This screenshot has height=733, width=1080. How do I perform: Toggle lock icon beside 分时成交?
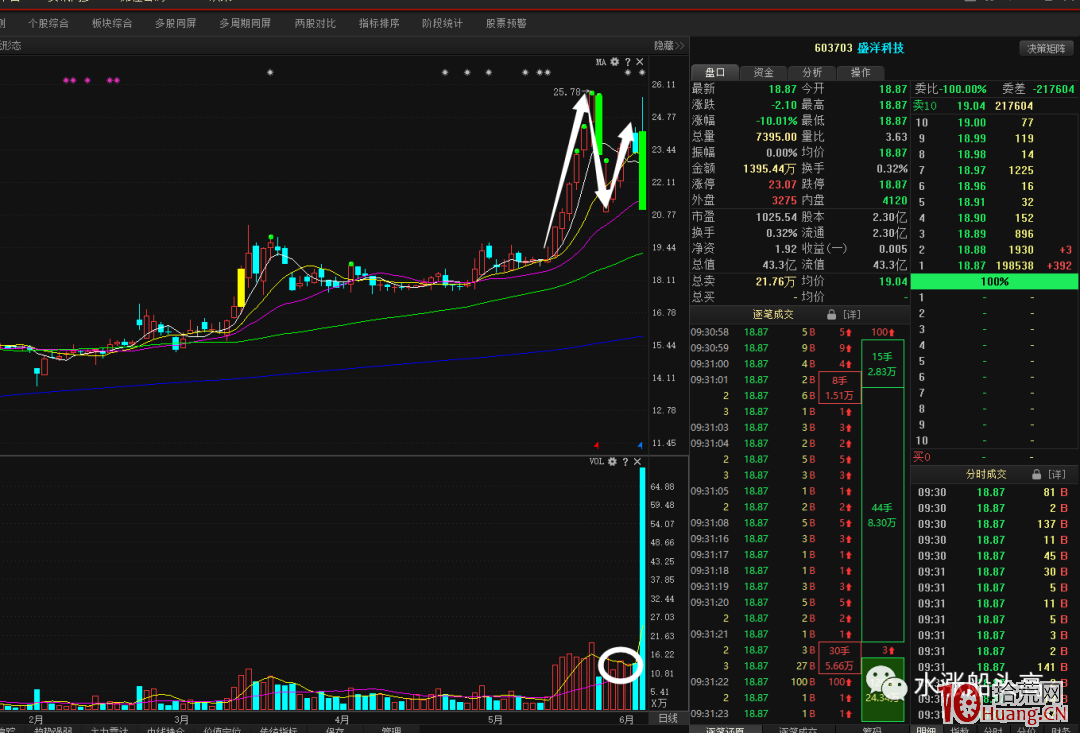pyautogui.click(x=1037, y=474)
